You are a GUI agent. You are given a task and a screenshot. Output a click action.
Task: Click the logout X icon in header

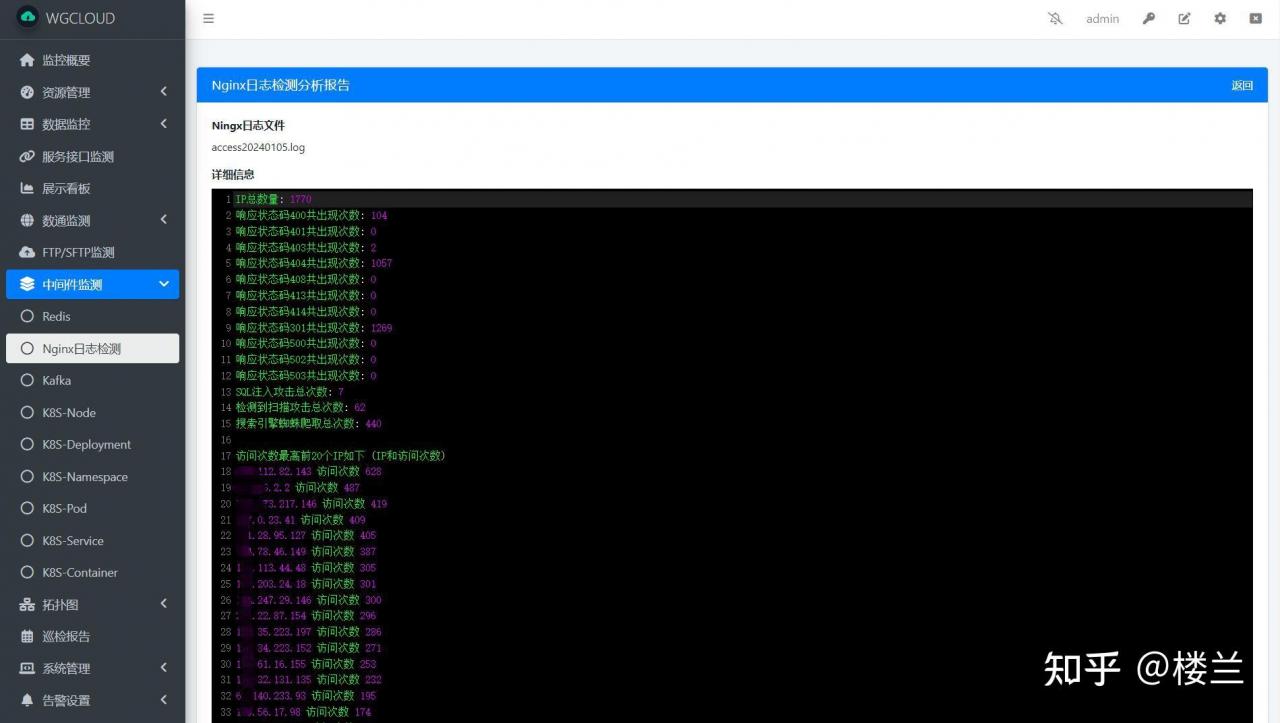(x=1255, y=18)
